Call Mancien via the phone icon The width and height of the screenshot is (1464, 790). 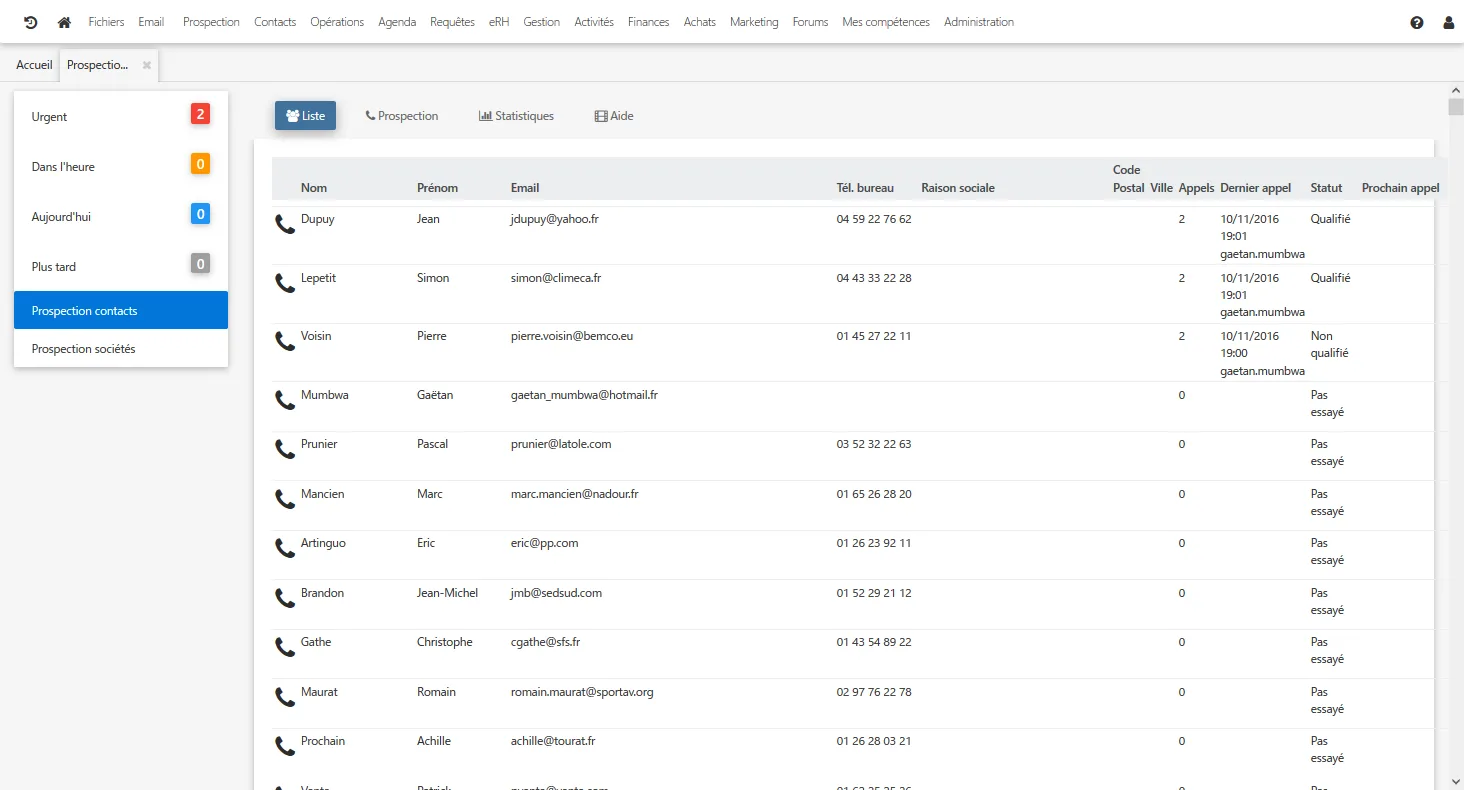pos(285,500)
